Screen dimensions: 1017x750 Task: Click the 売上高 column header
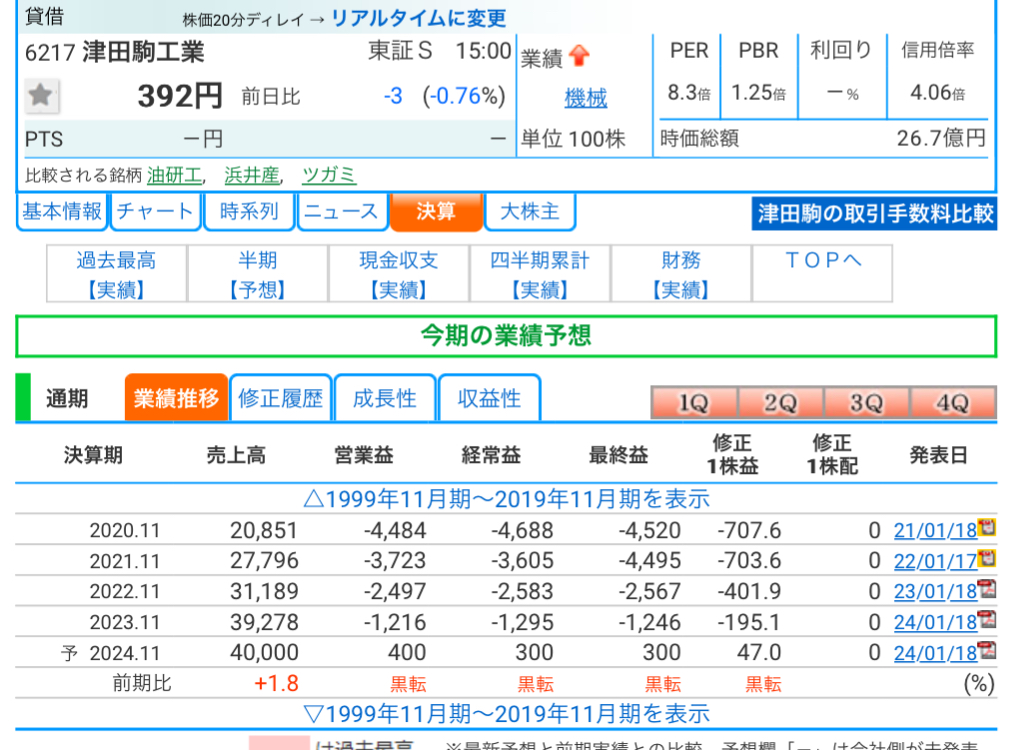point(236,455)
